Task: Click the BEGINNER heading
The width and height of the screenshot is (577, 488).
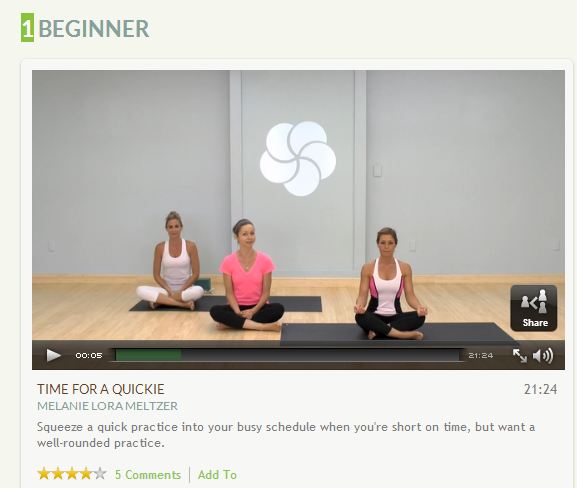Action: (x=94, y=29)
